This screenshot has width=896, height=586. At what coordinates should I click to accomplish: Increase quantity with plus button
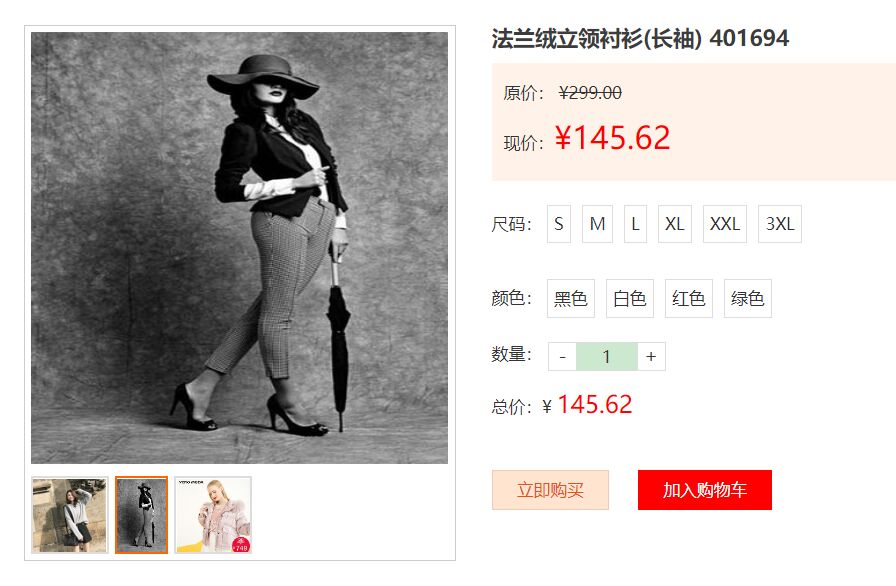click(x=651, y=356)
